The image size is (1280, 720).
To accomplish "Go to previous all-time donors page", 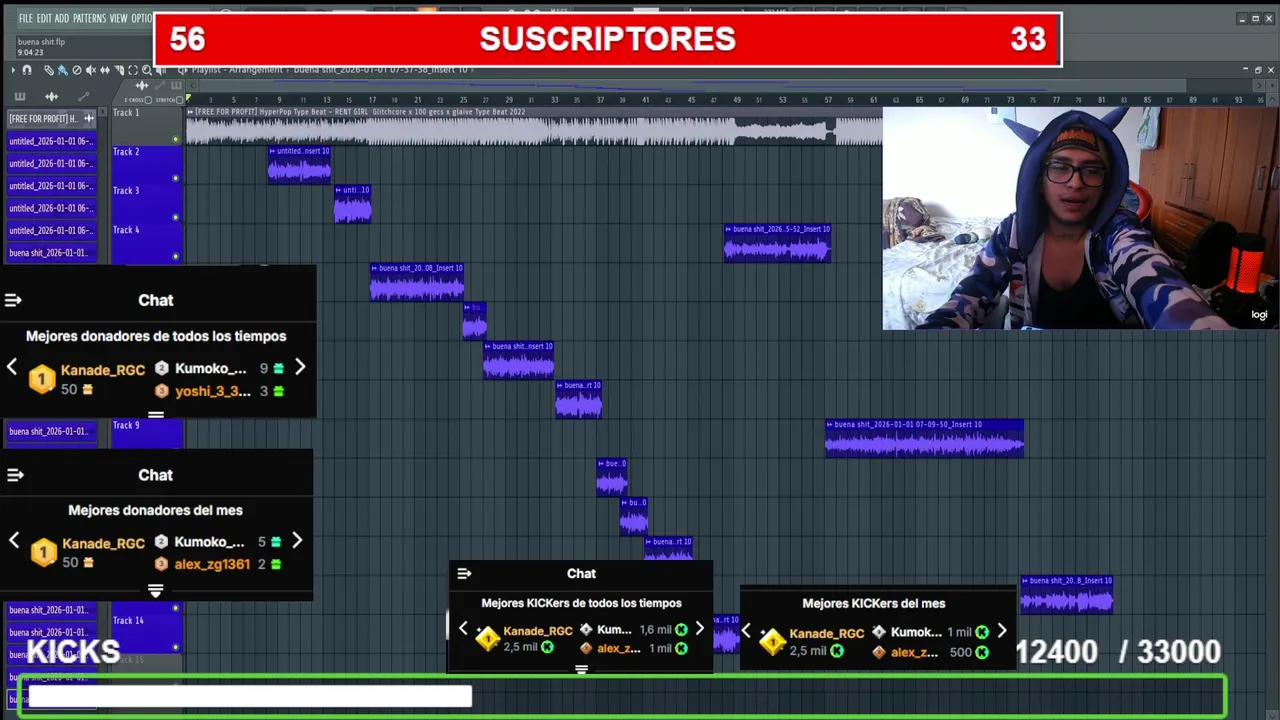I will (x=12, y=367).
